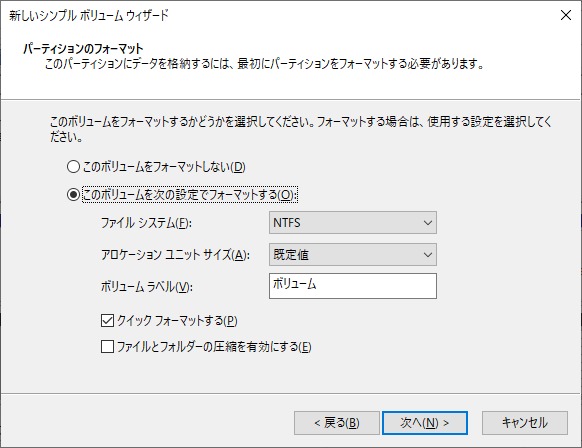
Task: Open the 既定値 allocation unit size combo box
Action: coord(353,255)
